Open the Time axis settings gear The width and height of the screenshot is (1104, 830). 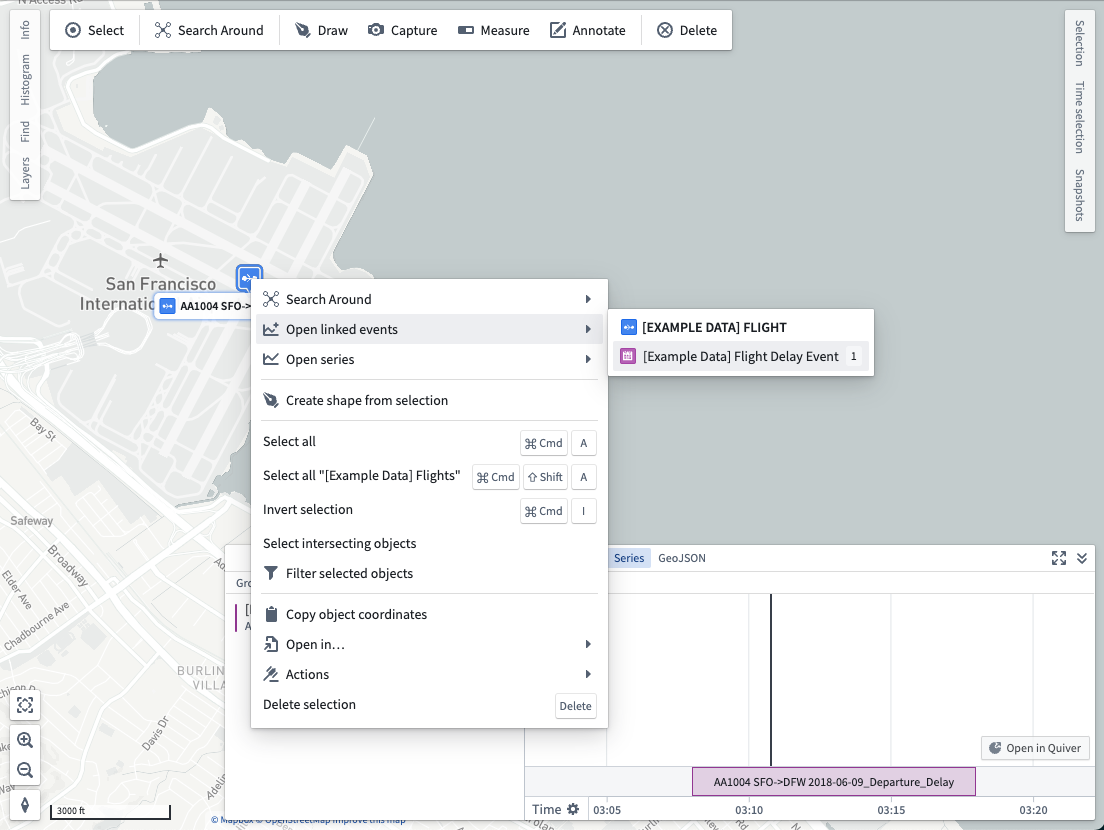click(x=573, y=810)
